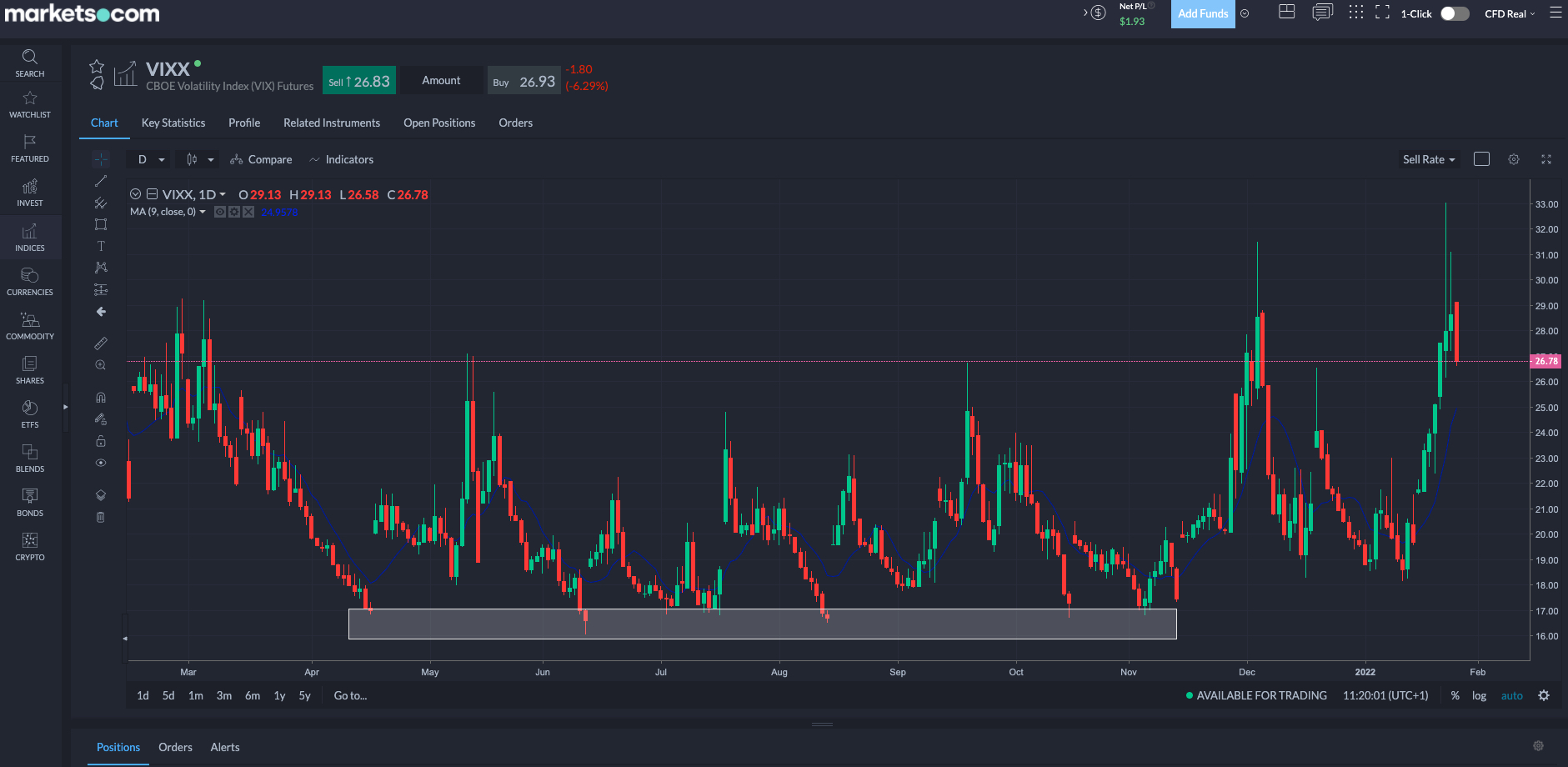This screenshot has height=767, width=1568.
Task: Select the text annotation tool
Action: pos(101,246)
